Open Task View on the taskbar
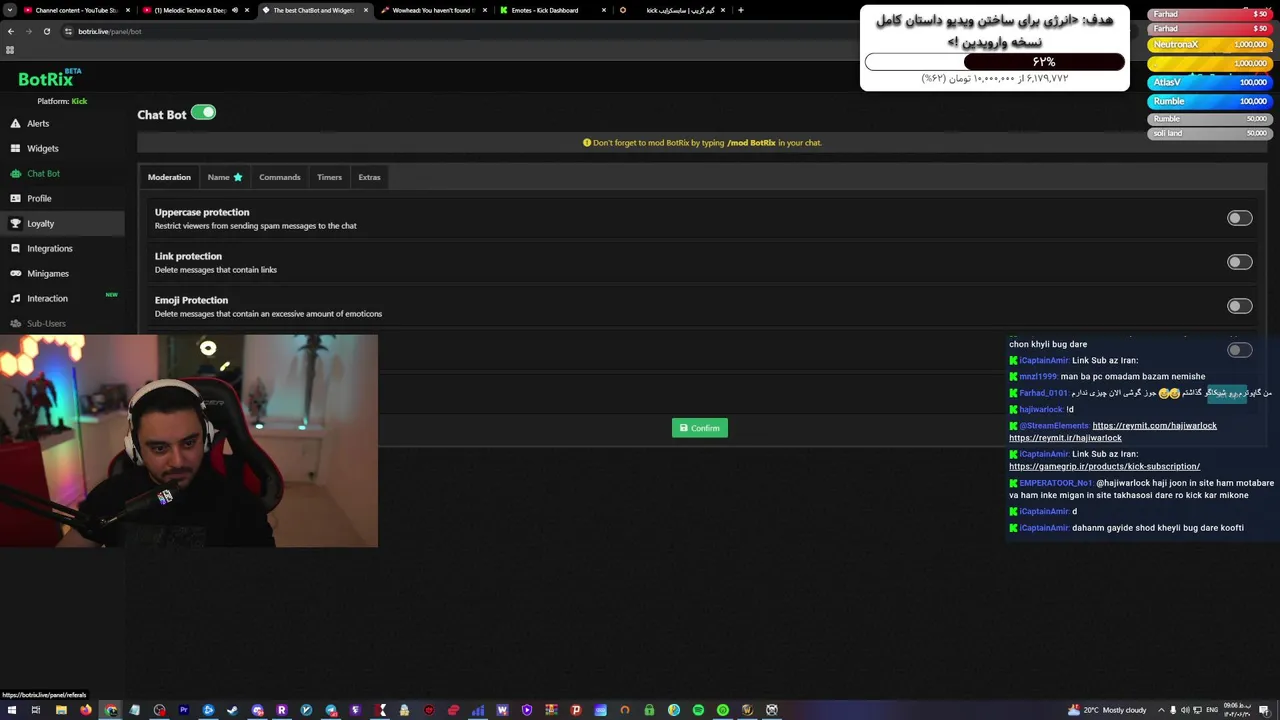The image size is (1280, 720). point(36,710)
